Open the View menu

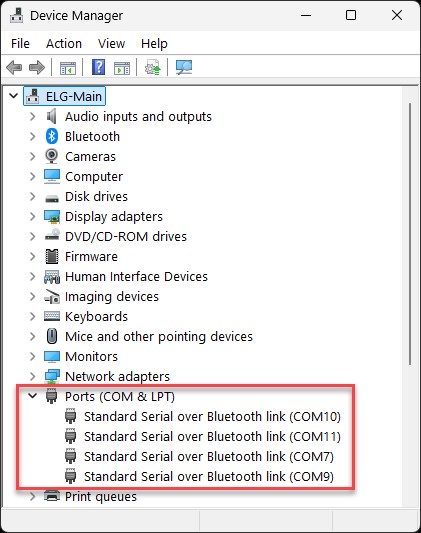click(111, 44)
